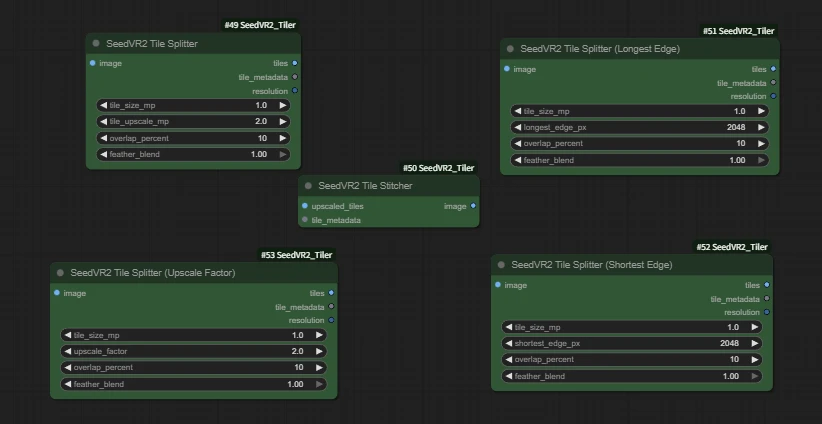Collapse the SeedVR2 Tile Stitcher node via its dot
822x424 pixels.
pyautogui.click(x=308, y=186)
